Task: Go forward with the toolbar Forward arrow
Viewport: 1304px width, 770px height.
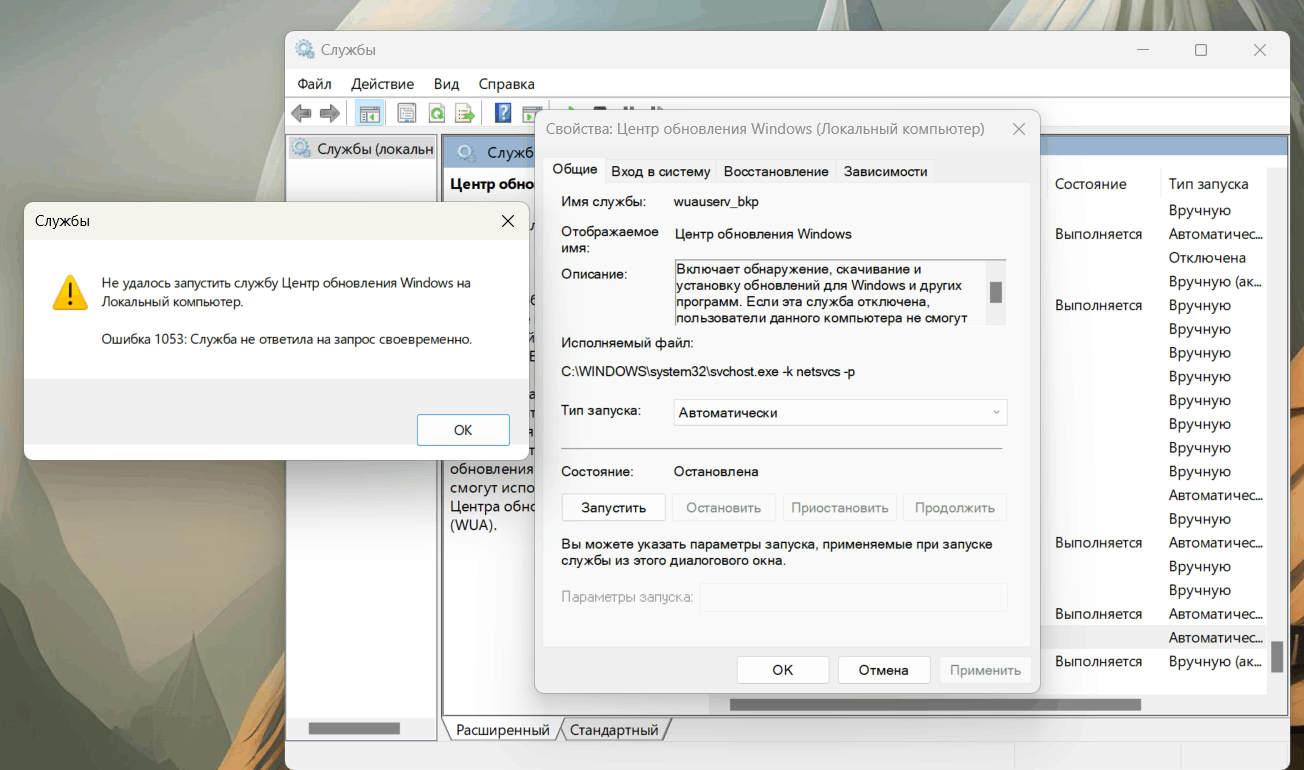Action: [330, 113]
